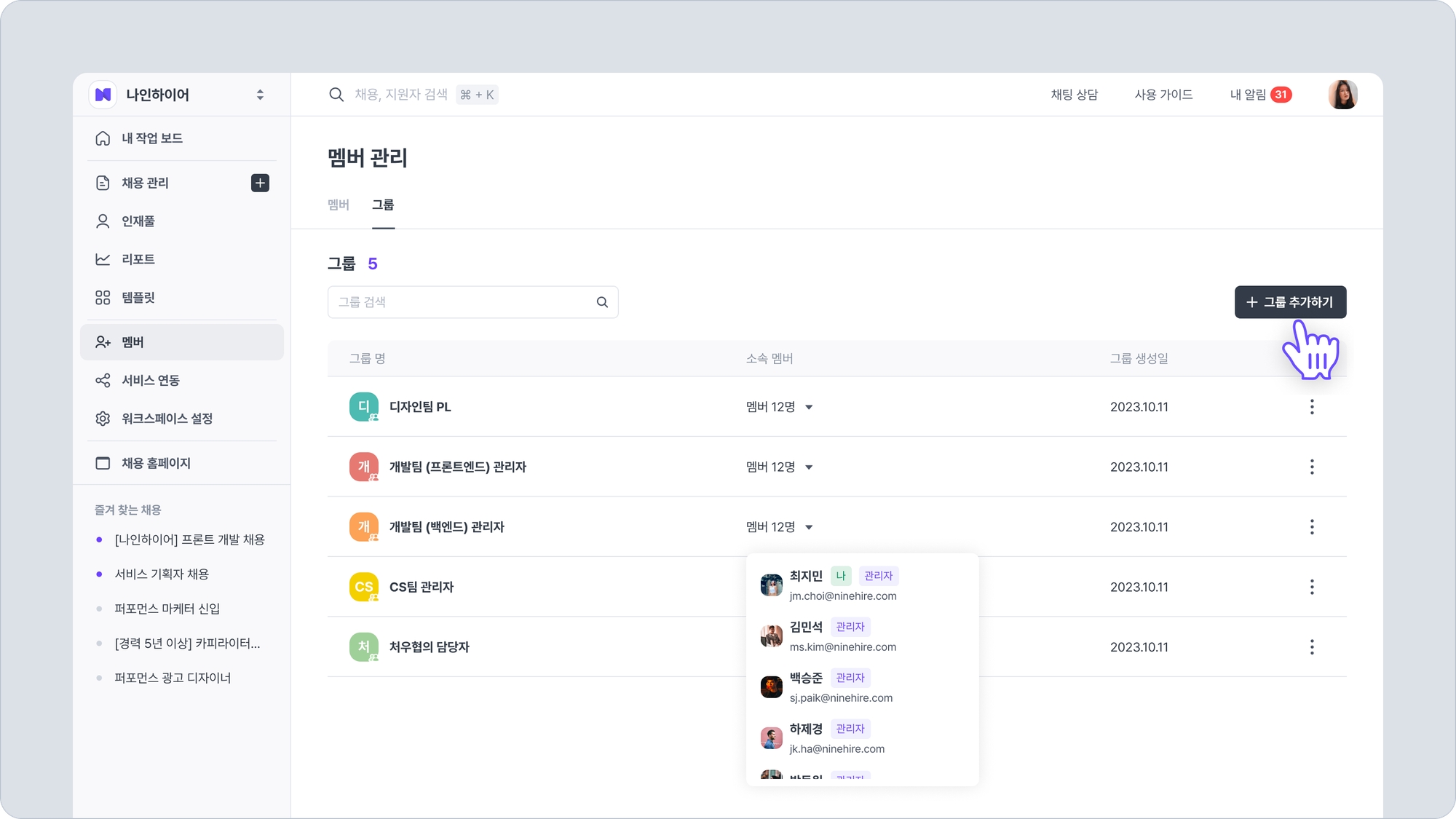Switch to the 그룹 tab
Image resolution: width=1456 pixels, height=819 pixels.
[383, 205]
